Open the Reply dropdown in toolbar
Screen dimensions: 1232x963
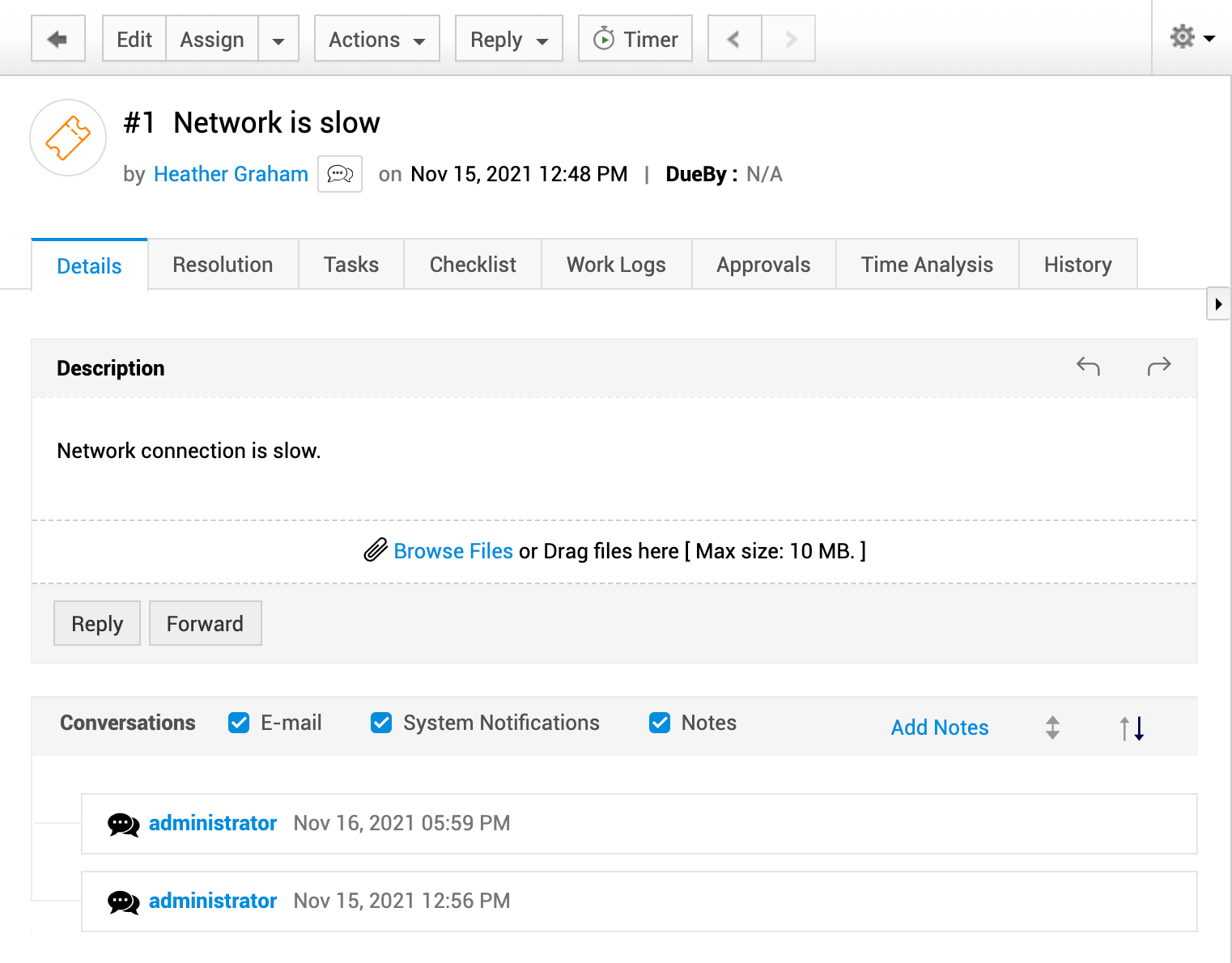coord(508,39)
